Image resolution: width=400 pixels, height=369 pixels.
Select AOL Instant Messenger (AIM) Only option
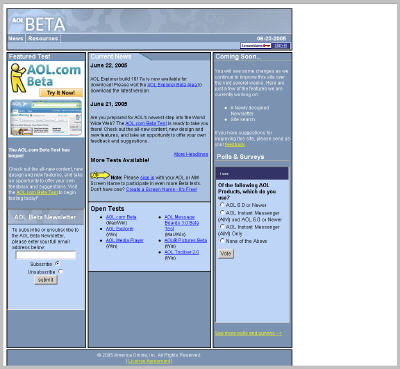tap(222, 226)
